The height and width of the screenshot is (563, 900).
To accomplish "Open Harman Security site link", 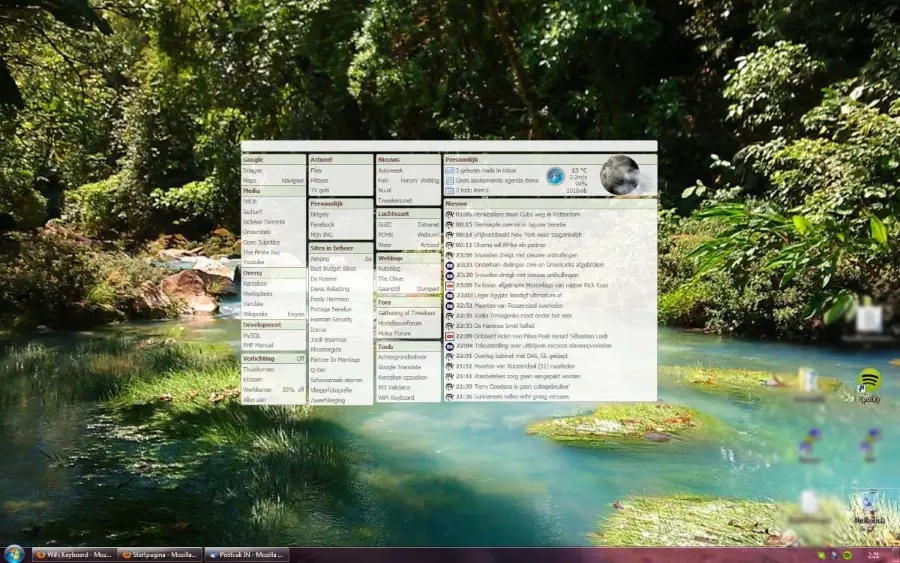I will click(x=331, y=320).
